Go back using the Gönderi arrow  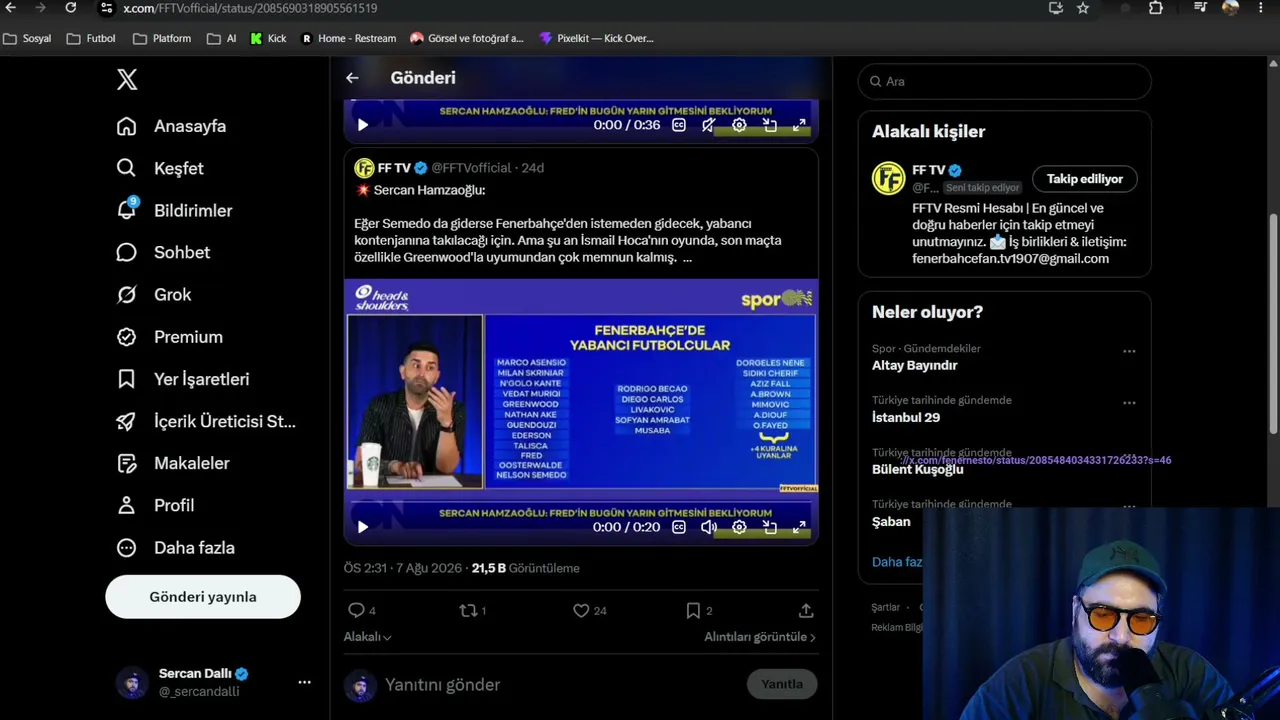pos(352,78)
